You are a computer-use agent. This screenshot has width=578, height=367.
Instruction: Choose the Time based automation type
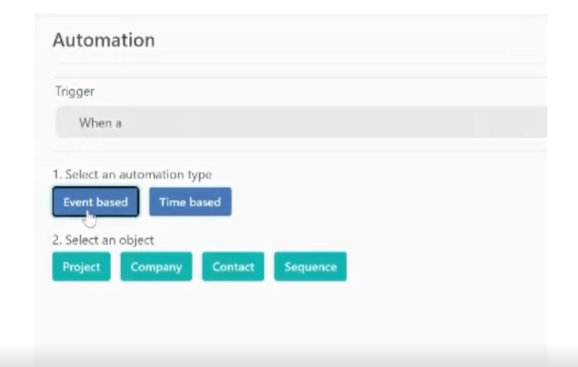(x=190, y=202)
